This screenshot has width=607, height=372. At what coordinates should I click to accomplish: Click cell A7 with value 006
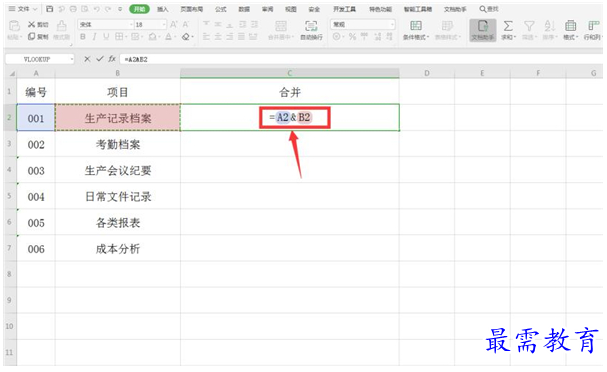coord(36,249)
